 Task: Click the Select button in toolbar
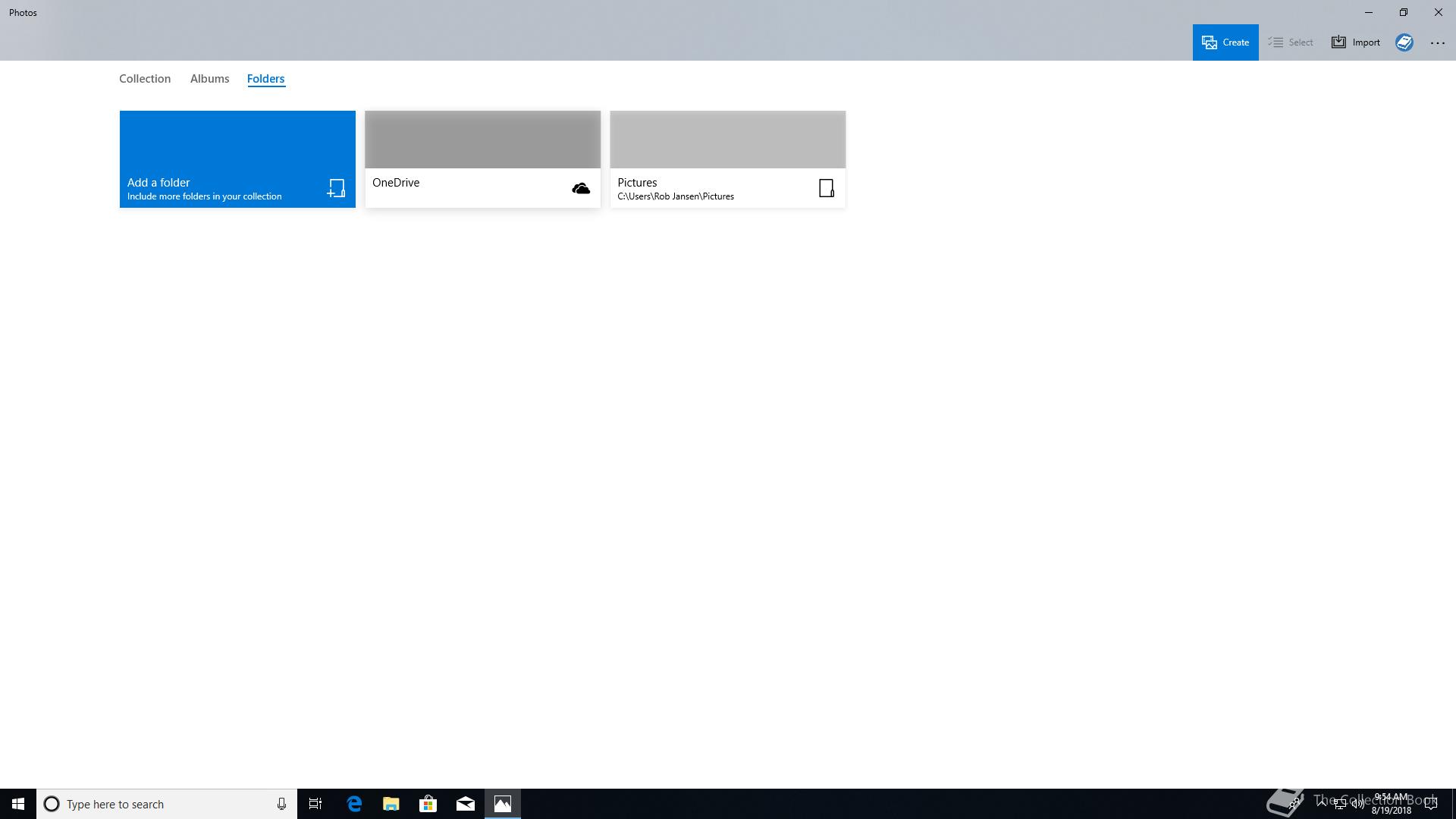pyautogui.click(x=1291, y=42)
